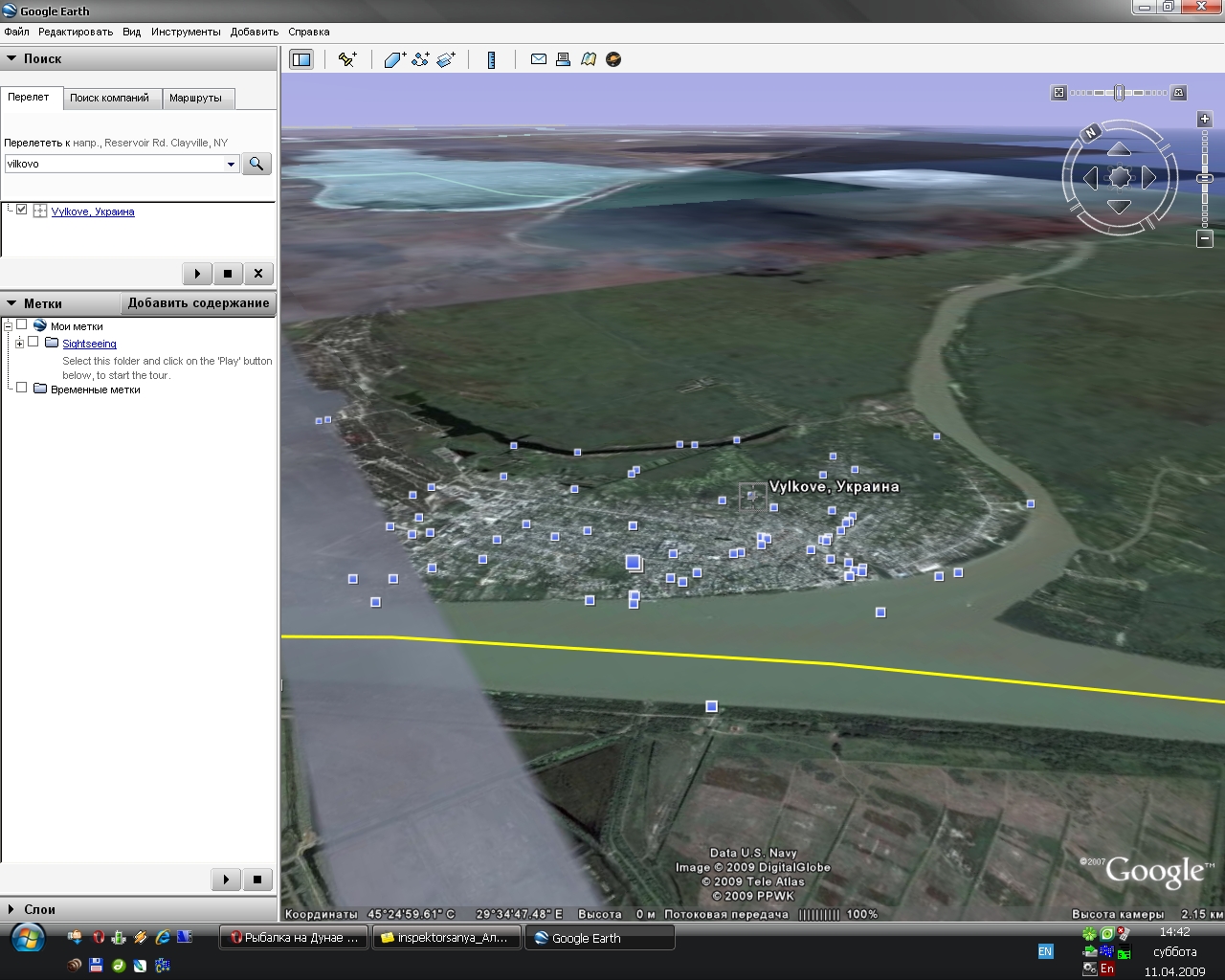Select the Add Polygon tool
Screen dimensions: 1225x980
[394, 59]
